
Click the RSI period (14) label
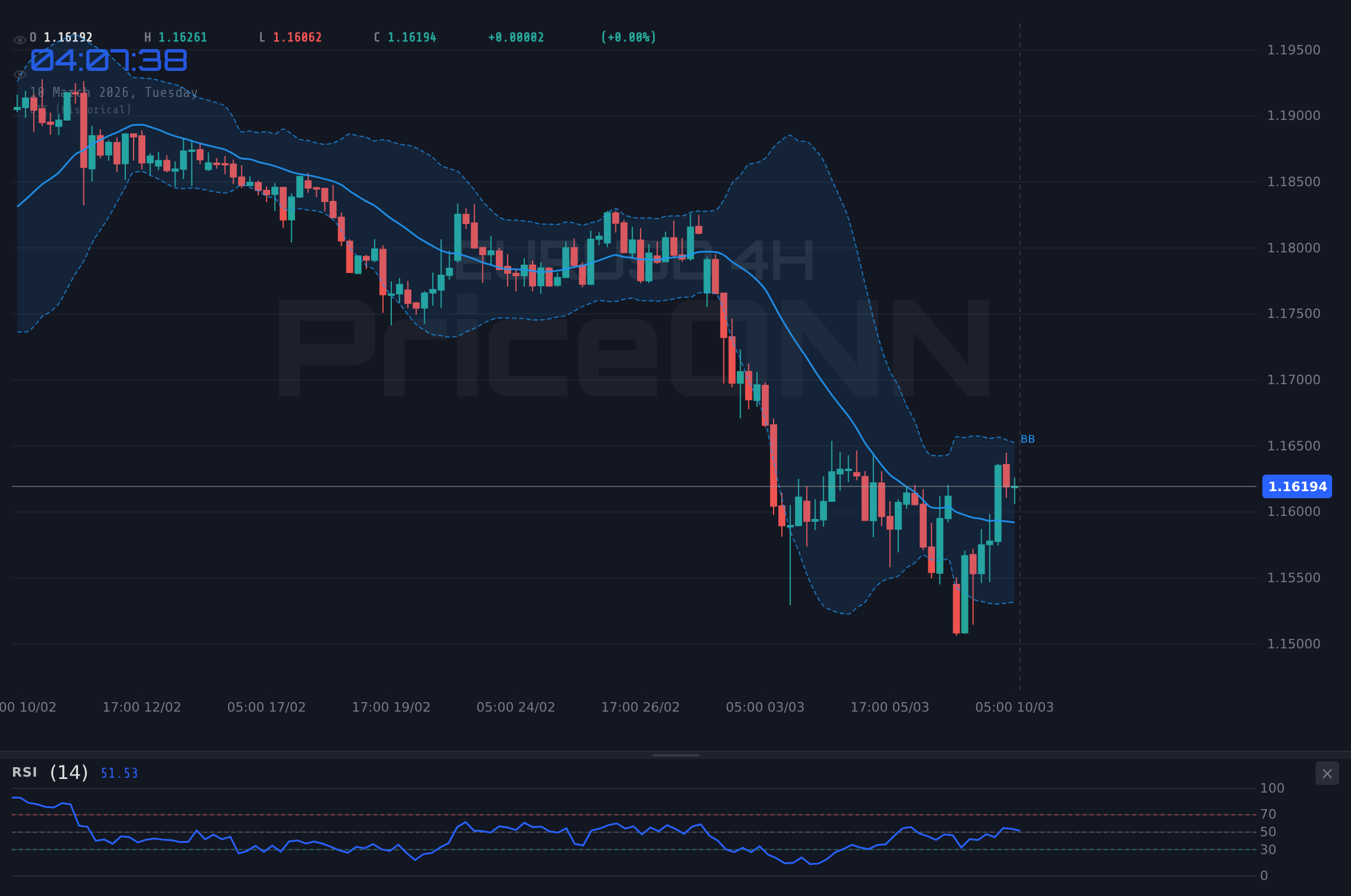pos(69,772)
